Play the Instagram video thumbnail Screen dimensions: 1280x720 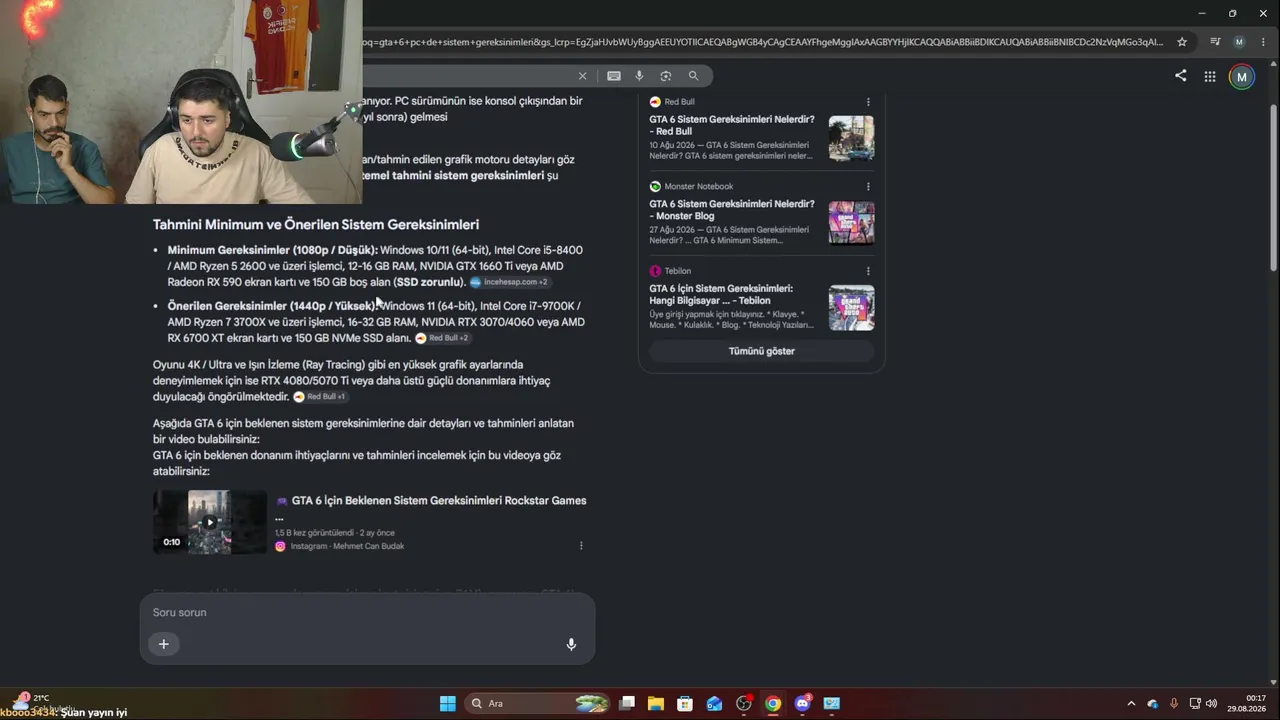point(210,522)
